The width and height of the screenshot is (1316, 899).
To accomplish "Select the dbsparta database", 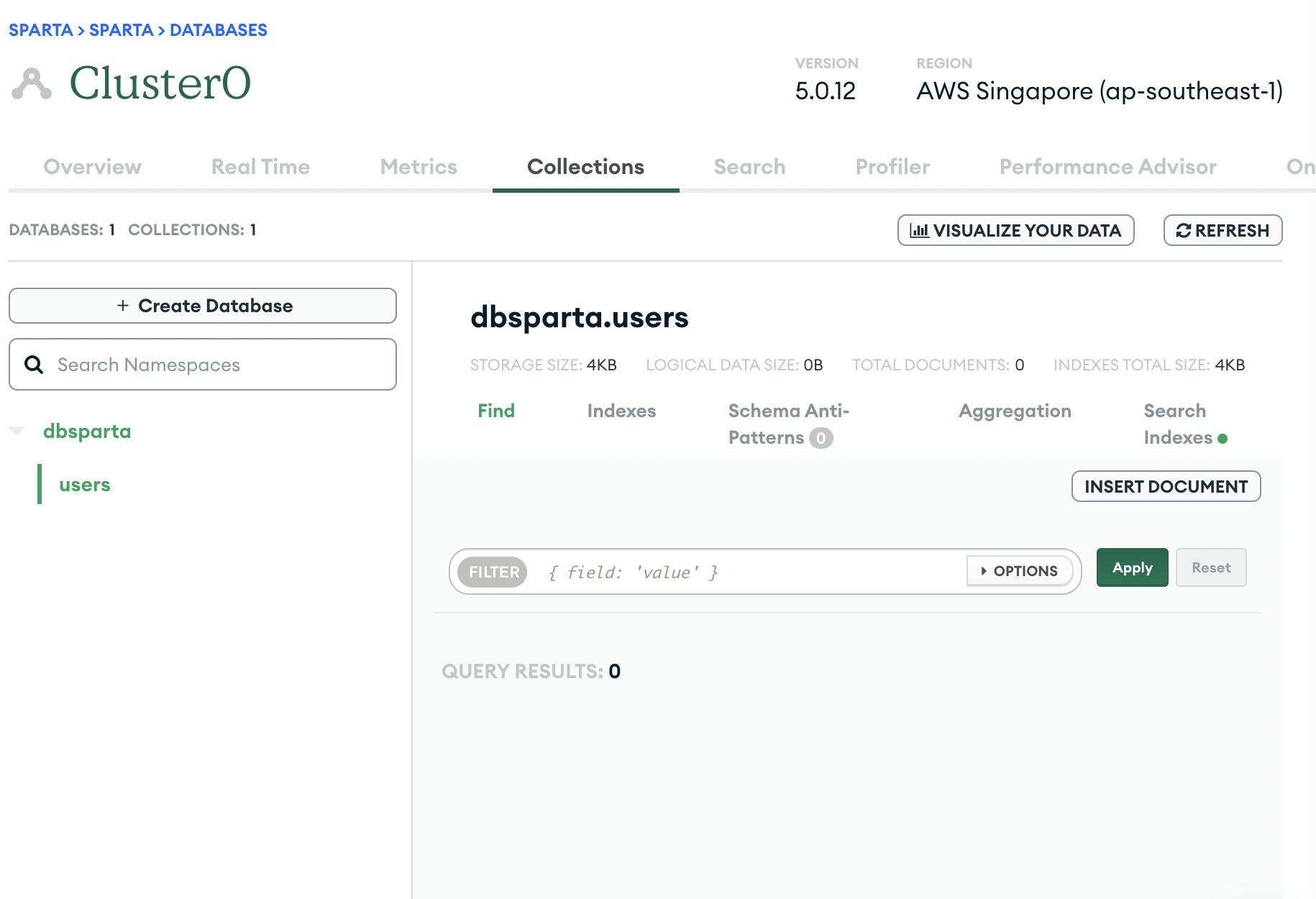I will [x=87, y=432].
